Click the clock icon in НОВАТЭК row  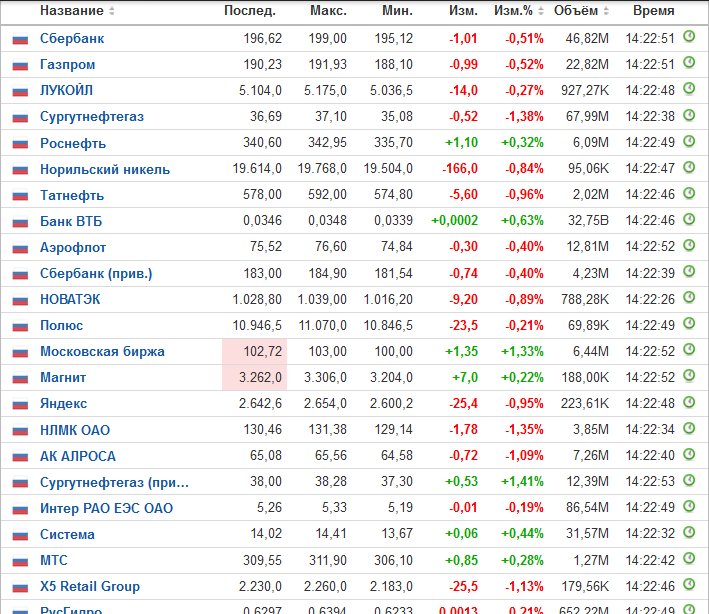coord(689,298)
